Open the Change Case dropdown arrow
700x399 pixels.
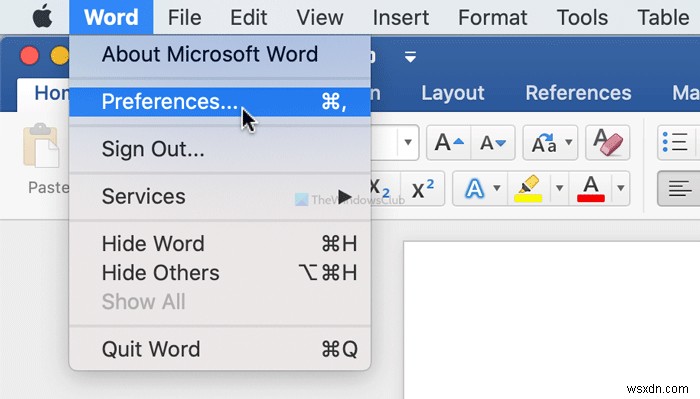[x=569, y=142]
